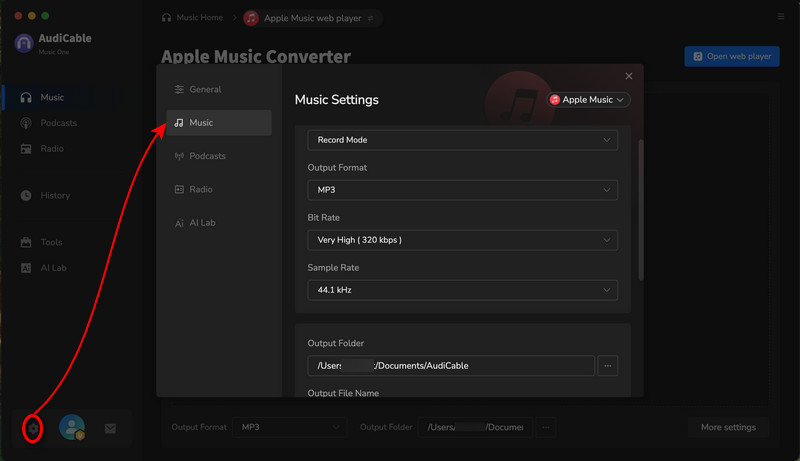This screenshot has height=461, width=800.
Task: Click bottom bar Output Folder path field
Action: pyautogui.click(x=475, y=427)
